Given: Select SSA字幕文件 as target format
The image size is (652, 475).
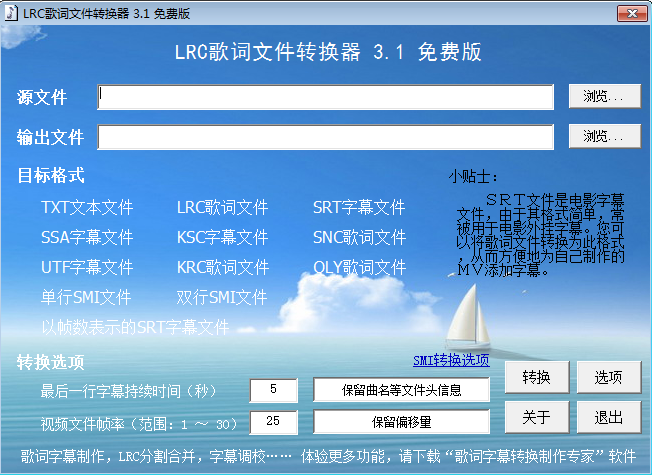Looking at the screenshot, I should coord(87,237).
